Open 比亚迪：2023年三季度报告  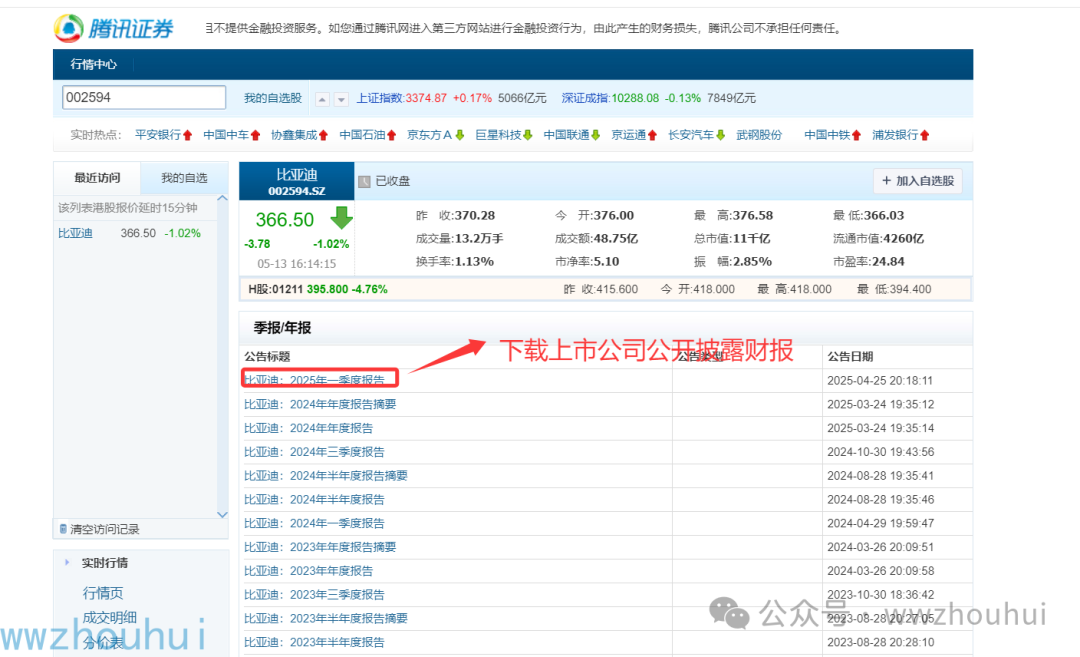tap(314, 594)
